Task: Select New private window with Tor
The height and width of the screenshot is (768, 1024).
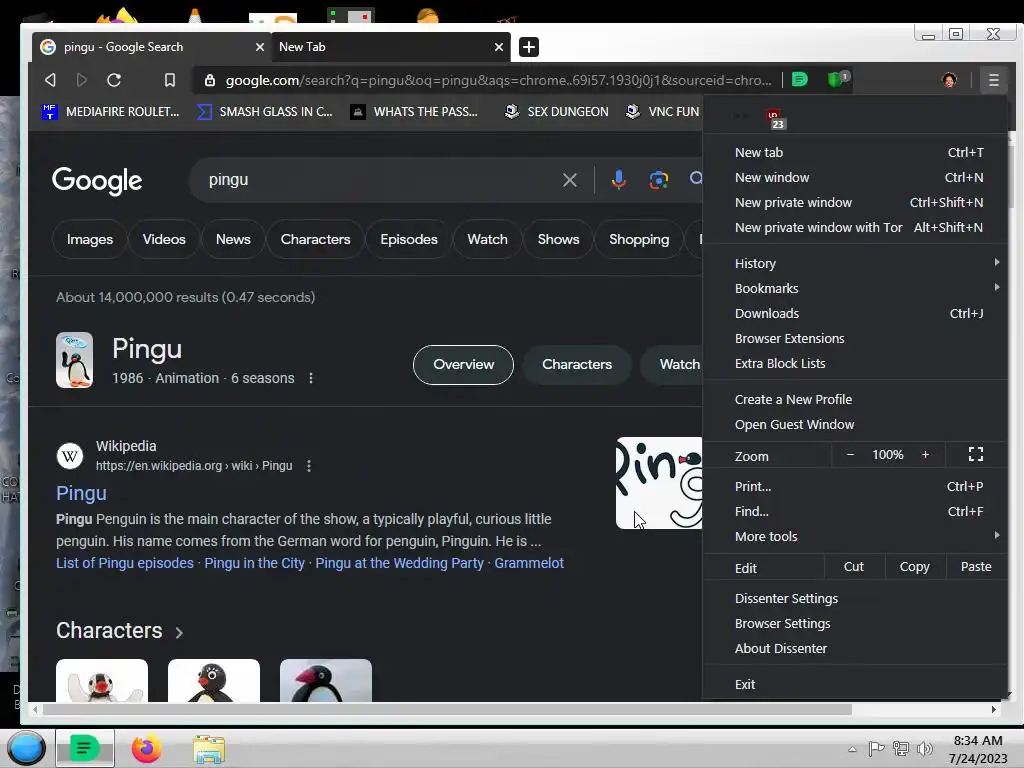Action: [x=856, y=227]
